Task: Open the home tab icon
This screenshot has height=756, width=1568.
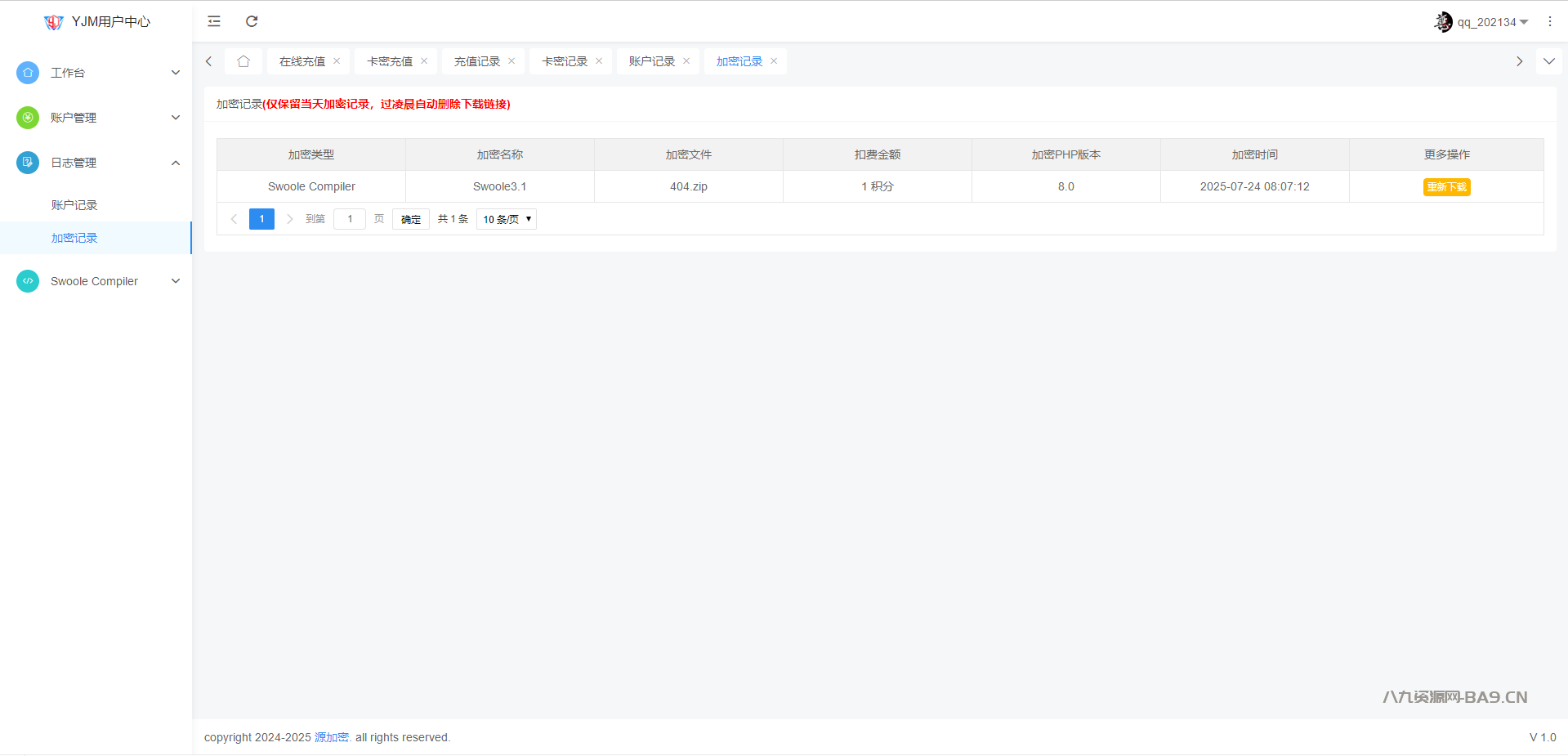Action: [243, 61]
